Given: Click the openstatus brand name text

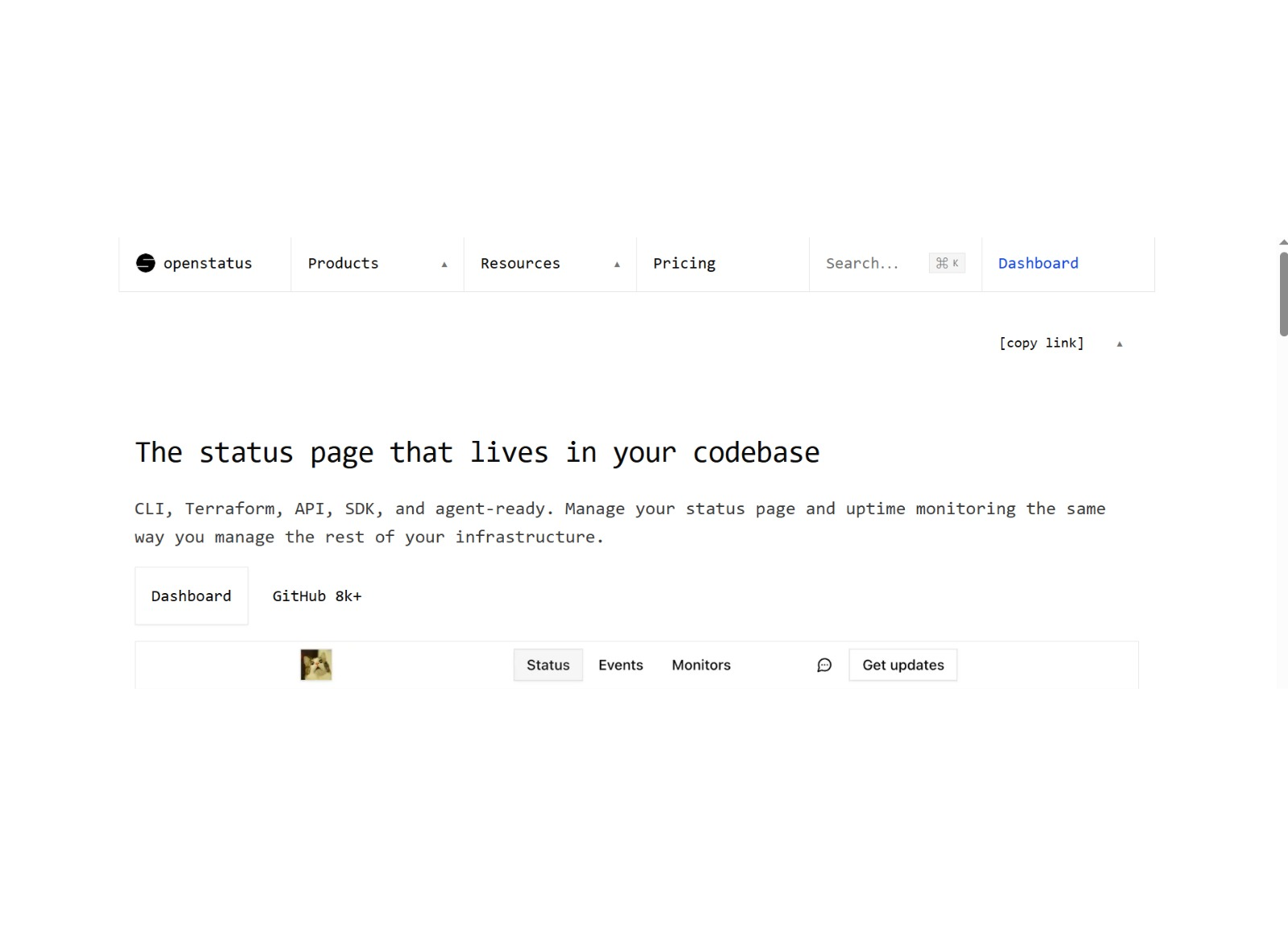Looking at the screenshot, I should (208, 264).
